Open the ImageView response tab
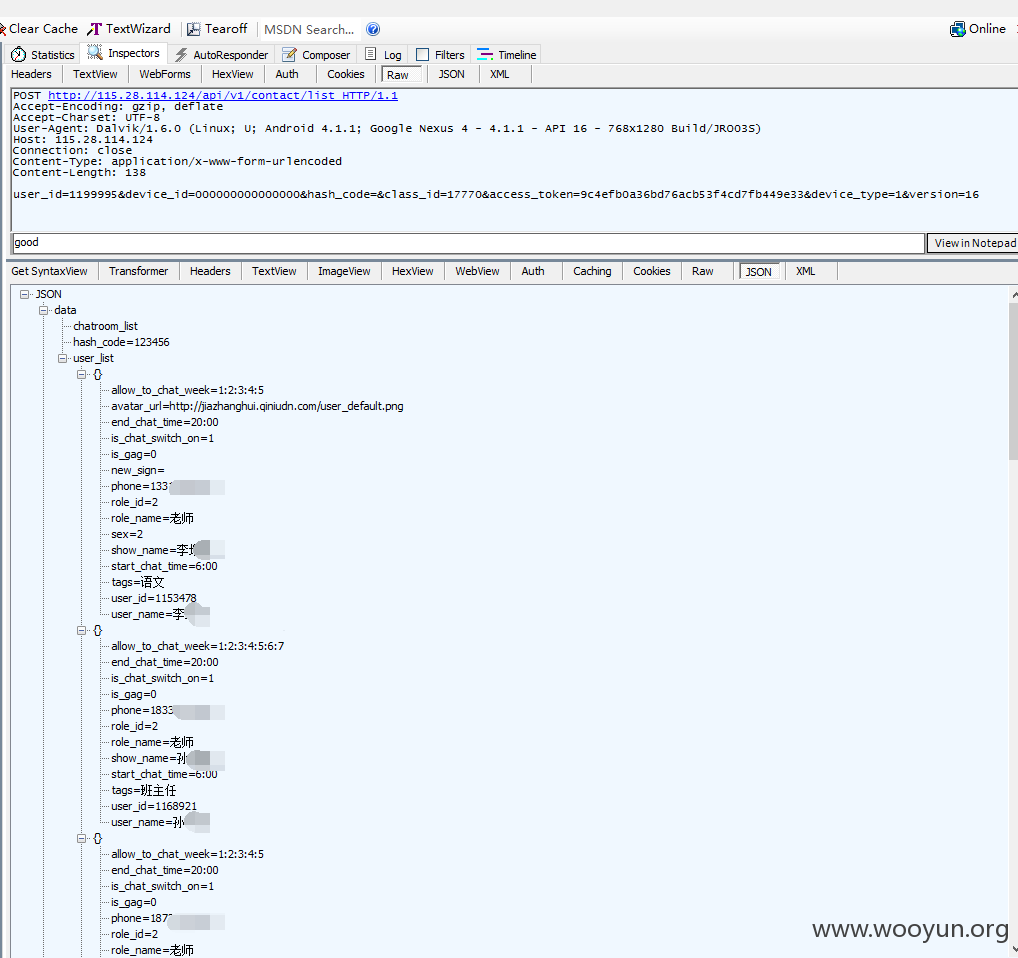The image size is (1018, 958). click(x=344, y=271)
